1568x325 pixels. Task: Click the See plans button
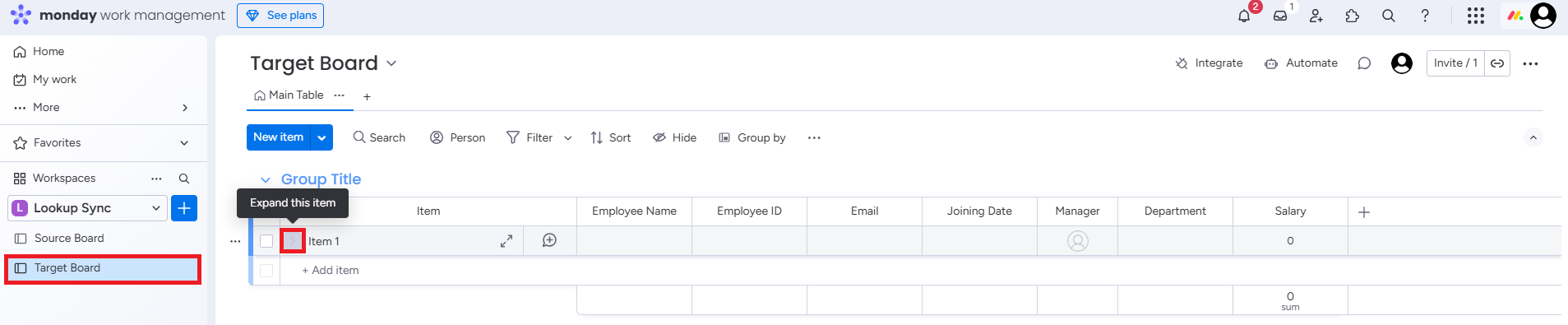click(280, 16)
